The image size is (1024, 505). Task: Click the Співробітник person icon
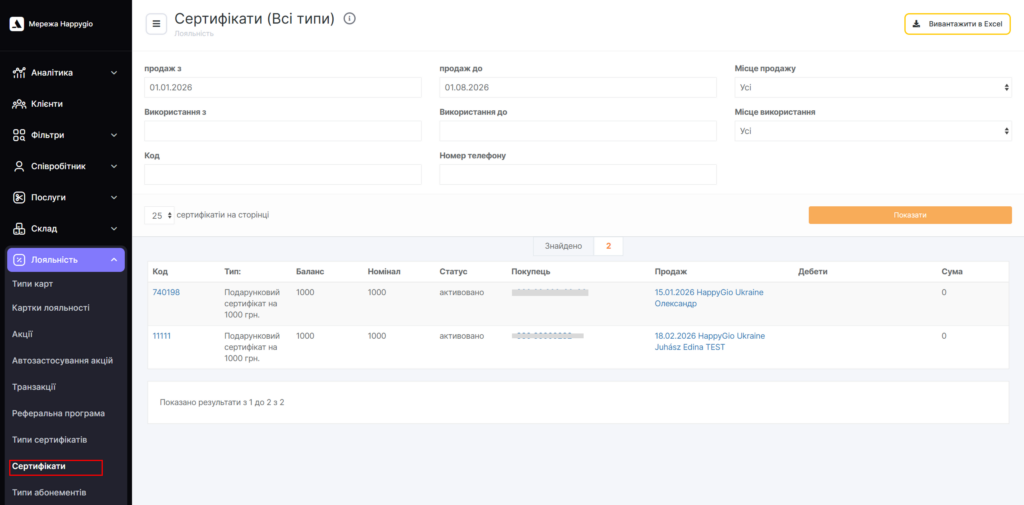19,166
